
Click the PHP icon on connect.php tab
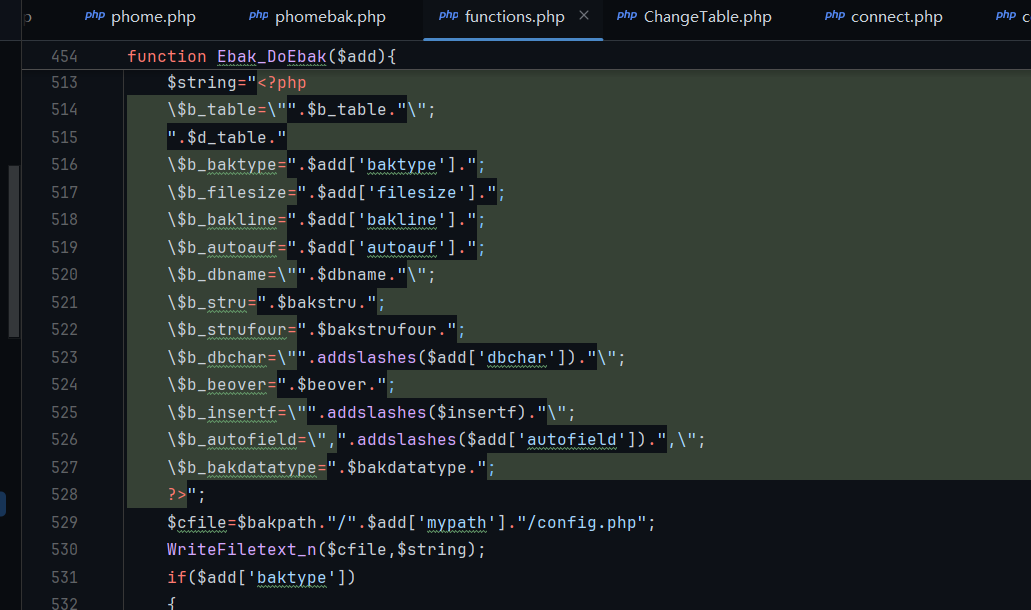(x=834, y=16)
